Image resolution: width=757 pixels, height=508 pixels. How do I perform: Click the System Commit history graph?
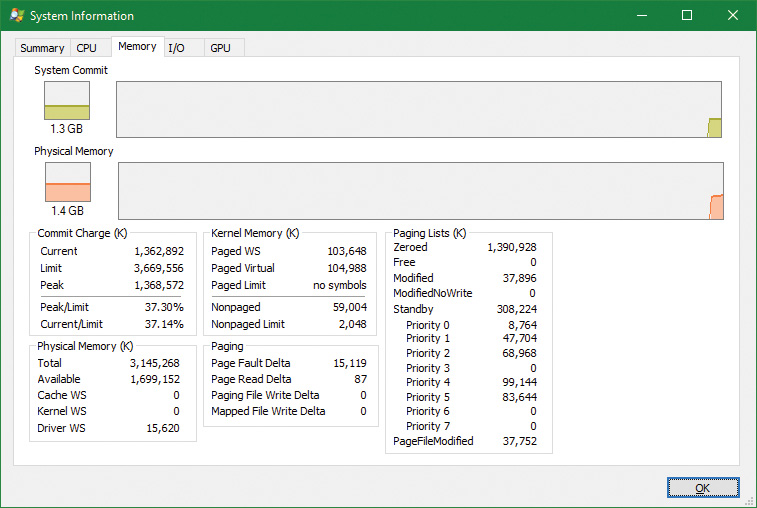pyautogui.click(x=419, y=109)
